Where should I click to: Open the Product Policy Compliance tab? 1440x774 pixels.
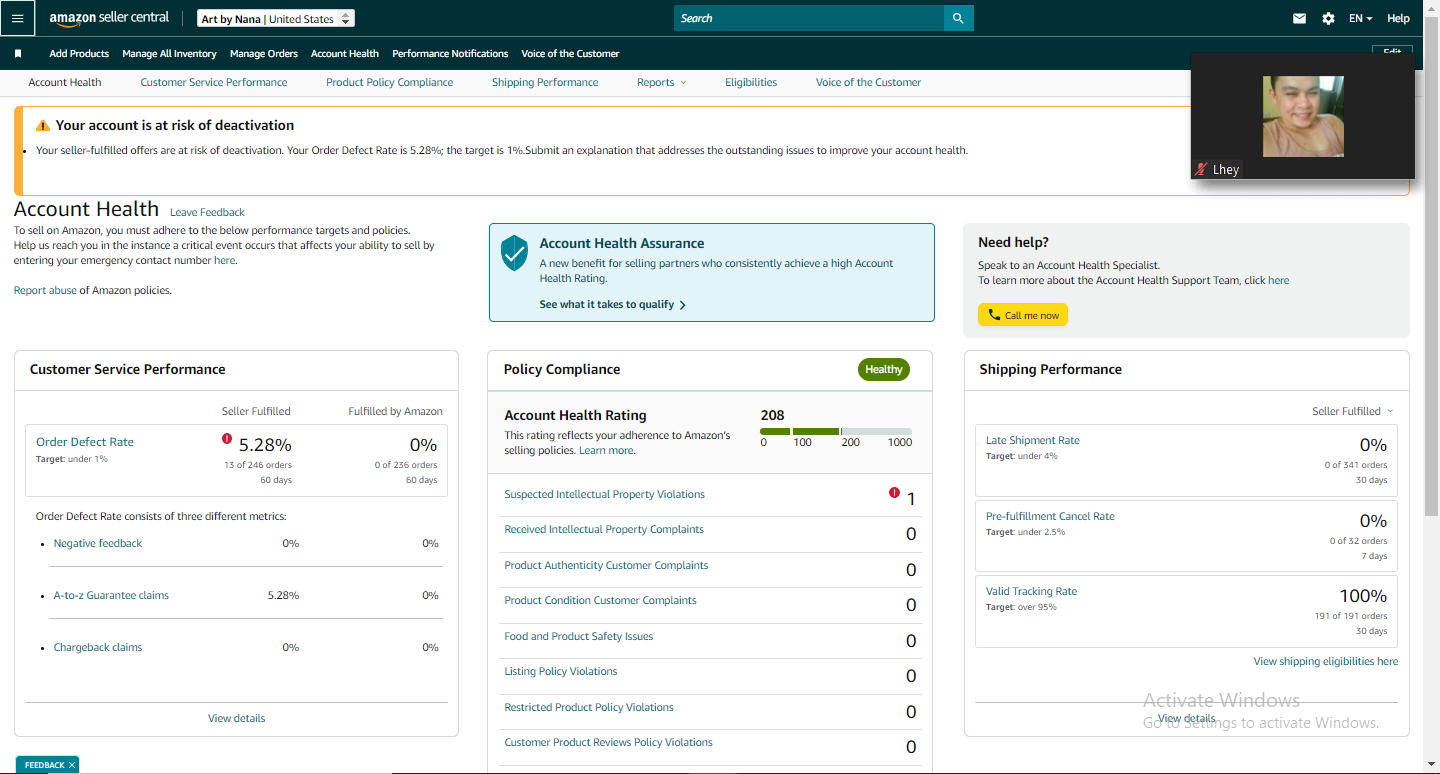[390, 82]
